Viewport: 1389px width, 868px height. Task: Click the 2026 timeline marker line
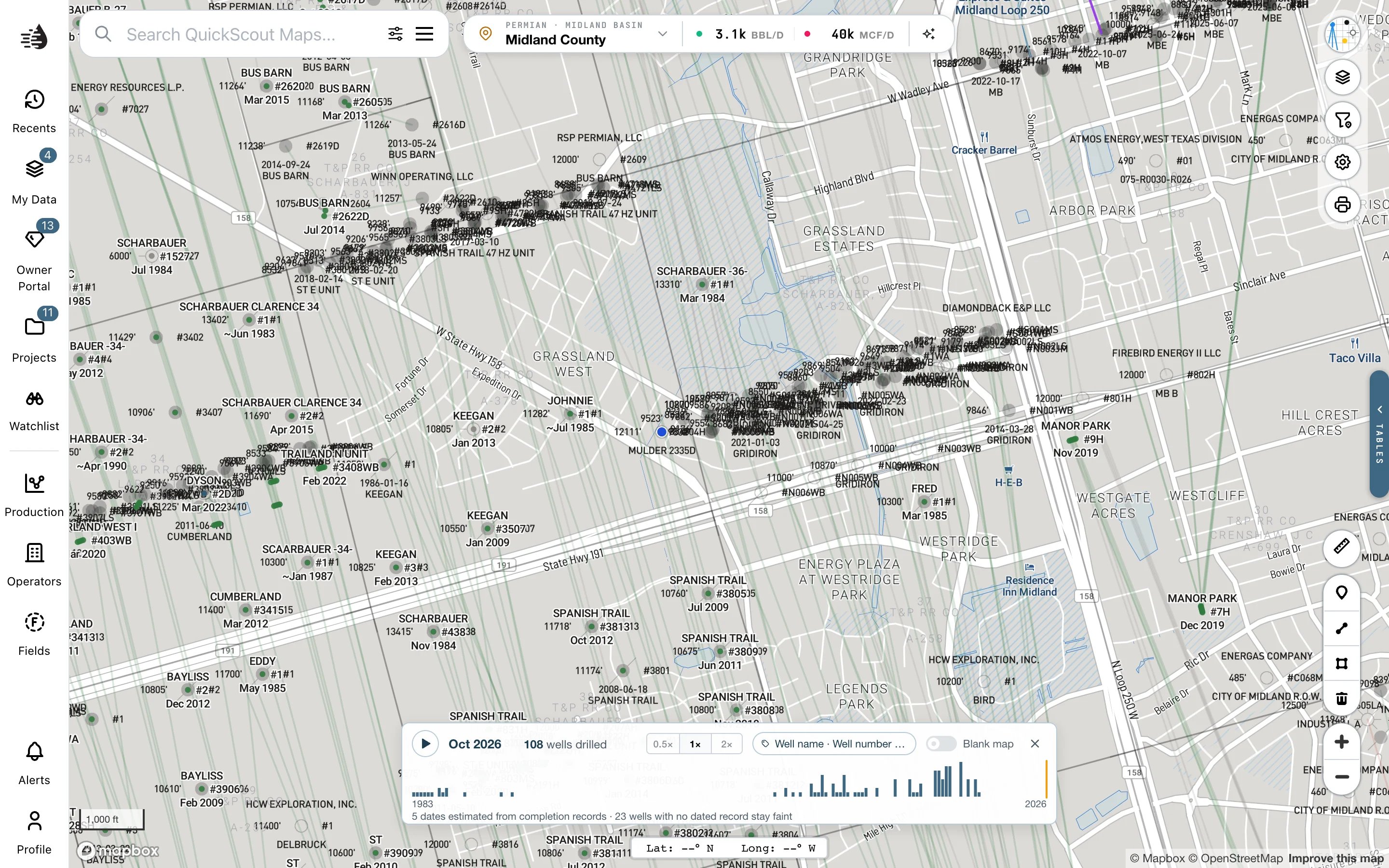[1047, 779]
